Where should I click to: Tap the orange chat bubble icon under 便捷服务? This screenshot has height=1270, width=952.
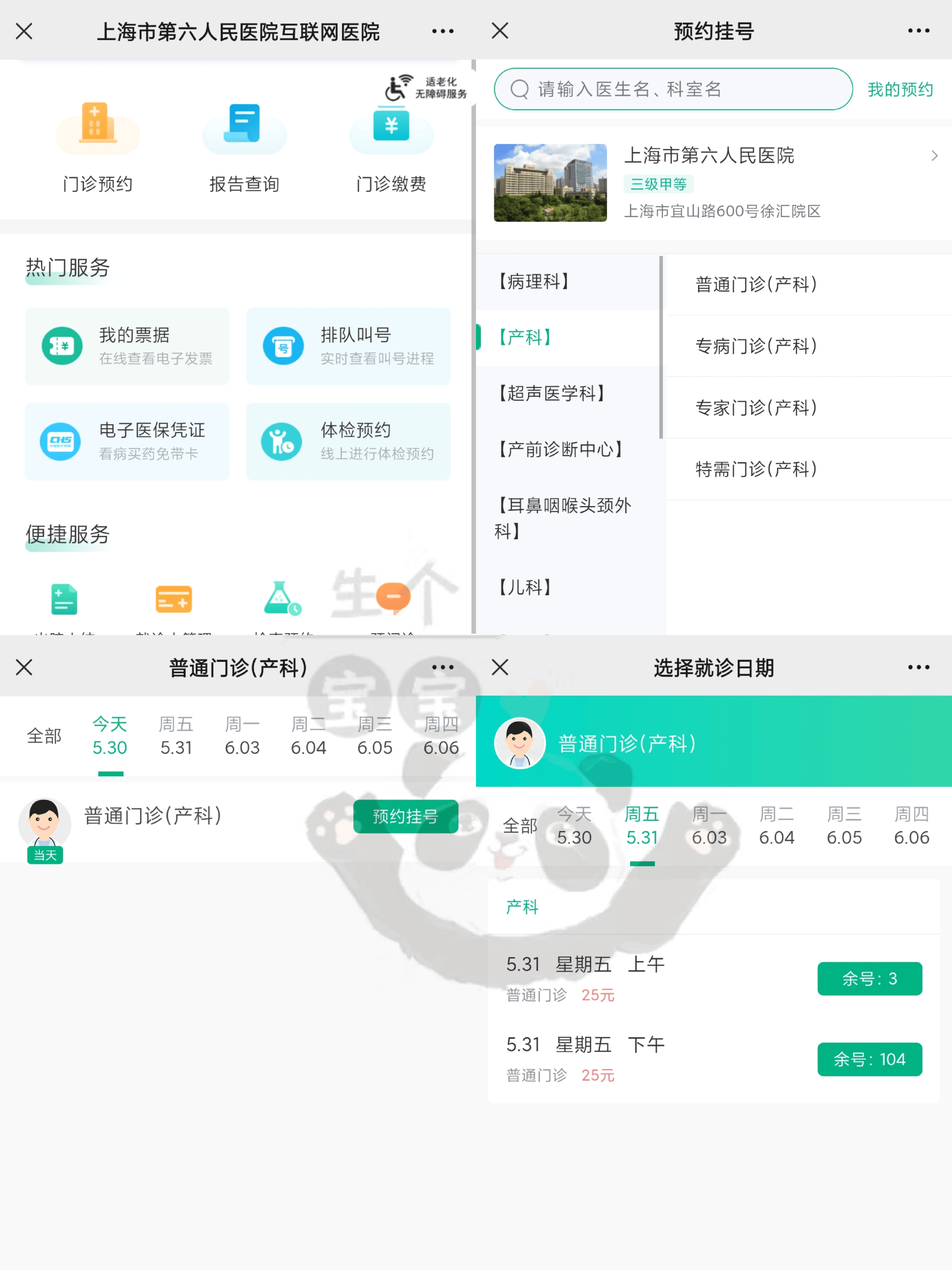pyautogui.click(x=393, y=597)
